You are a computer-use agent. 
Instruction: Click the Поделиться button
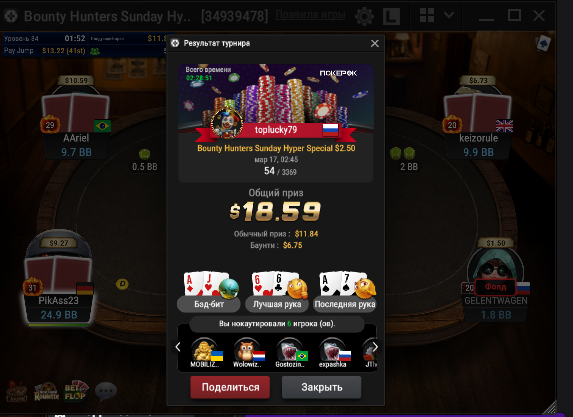[230, 387]
